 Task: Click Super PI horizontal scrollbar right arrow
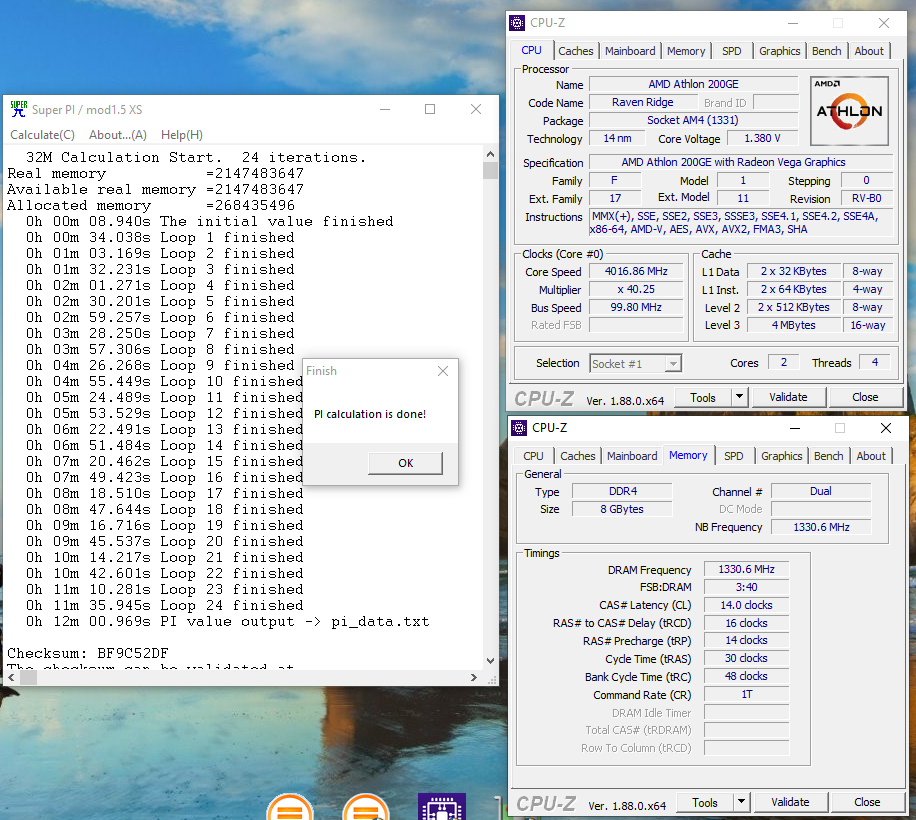tap(474, 677)
